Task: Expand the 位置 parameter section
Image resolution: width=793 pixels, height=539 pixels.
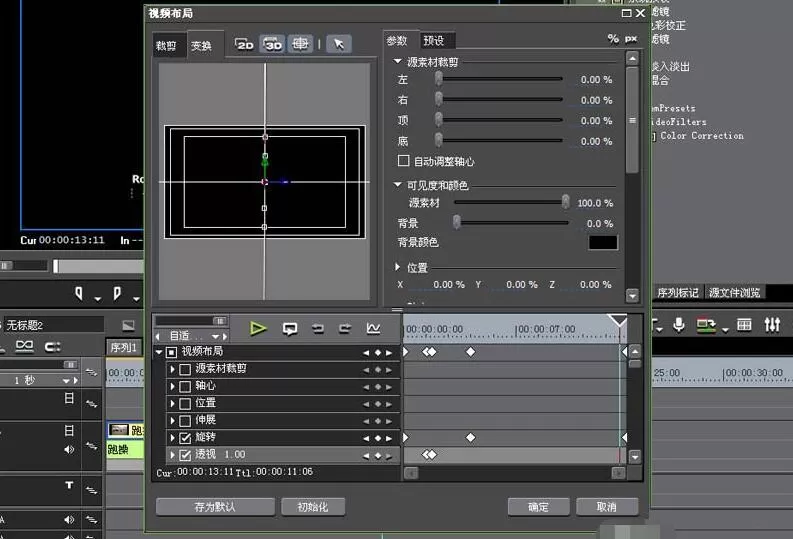Action: point(398,266)
